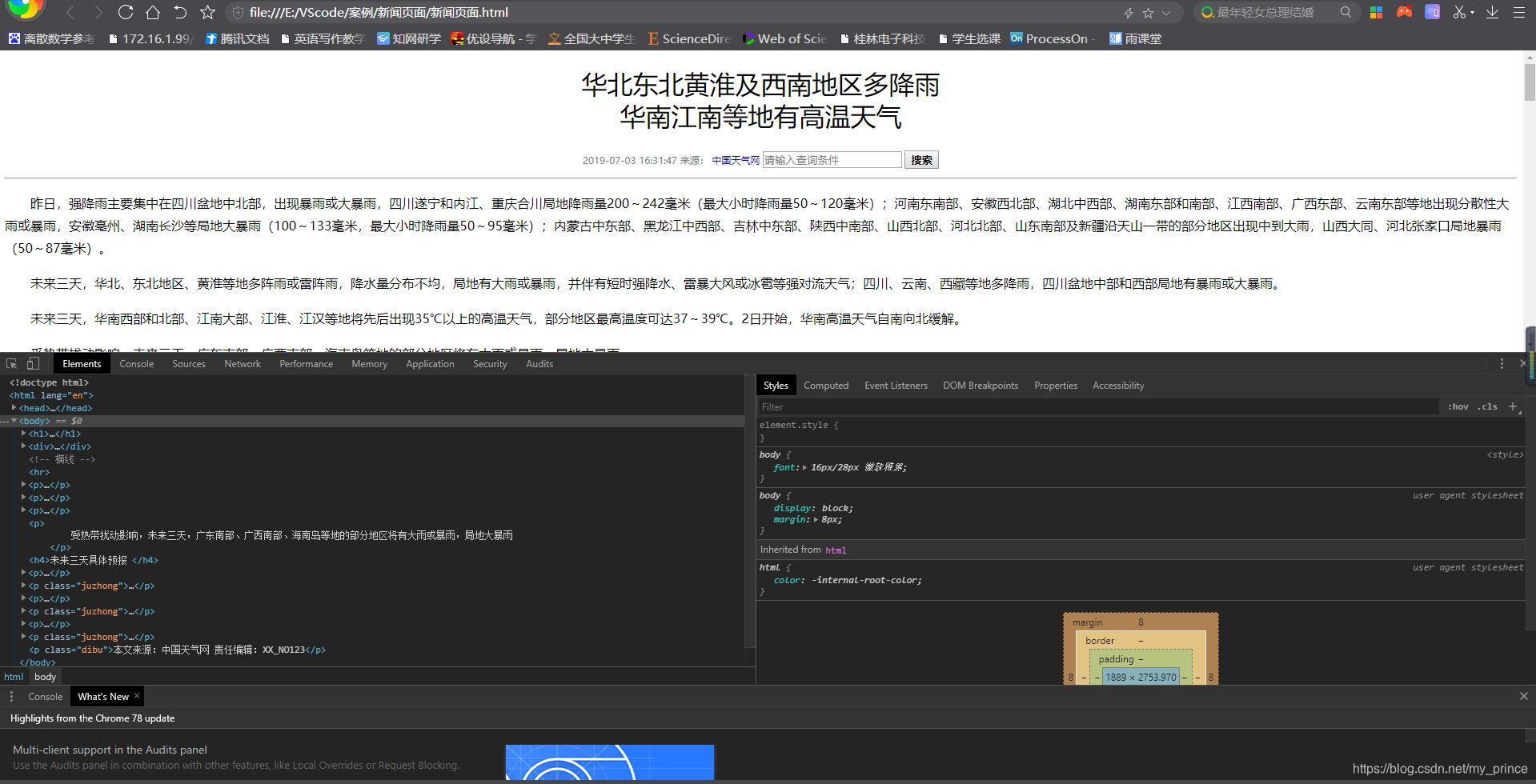1536x784 pixels.
Task: Click the shield security icon in address bar
Action: (238, 13)
